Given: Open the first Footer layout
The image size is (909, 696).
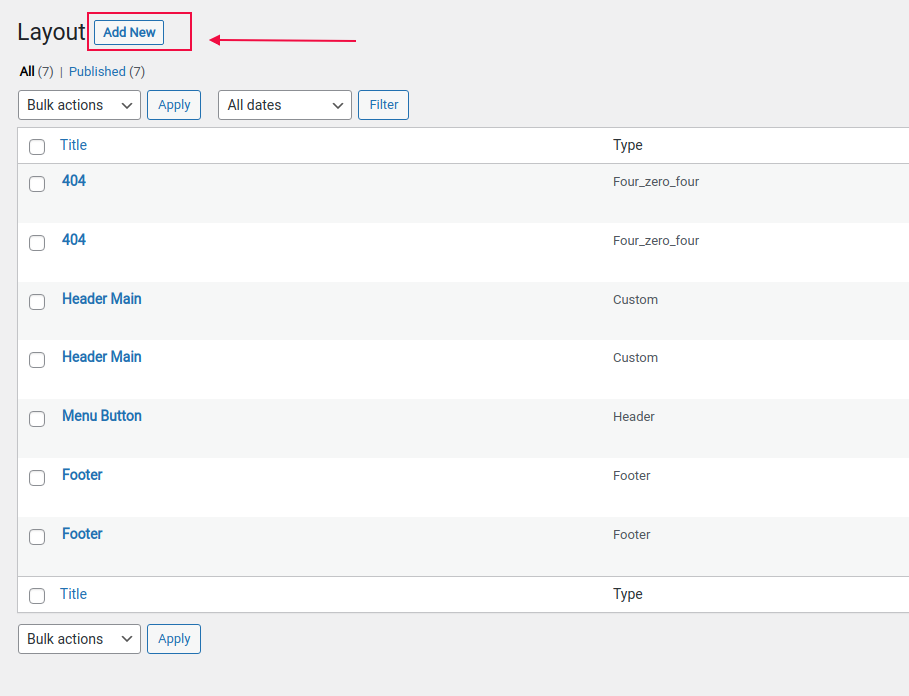Looking at the screenshot, I should (x=82, y=475).
